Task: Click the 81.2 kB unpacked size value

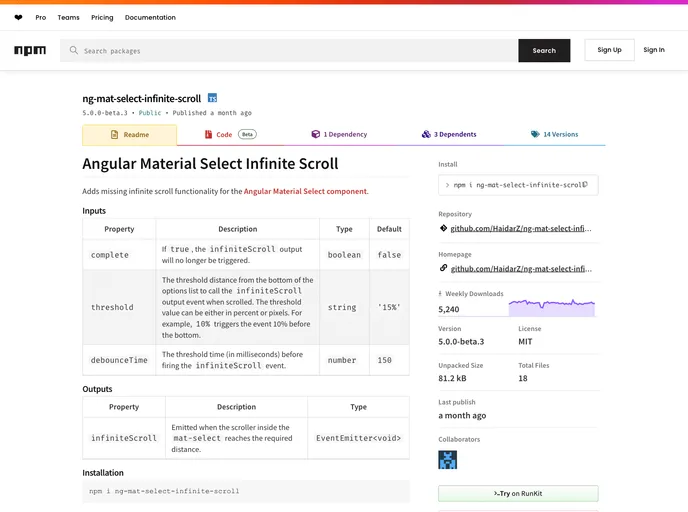Action: click(x=452, y=378)
